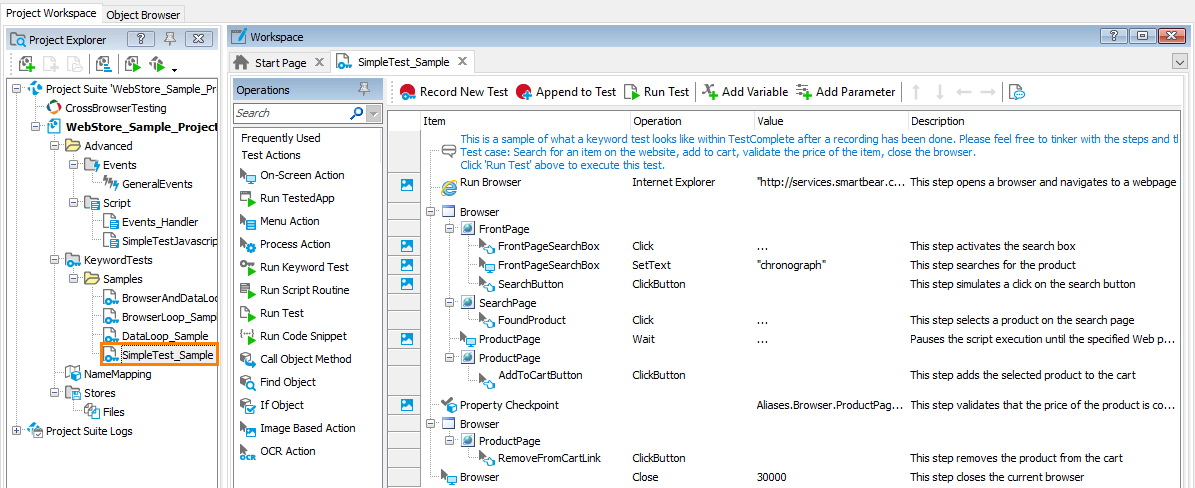Select GeneralEvents tree item

click(x=146, y=184)
